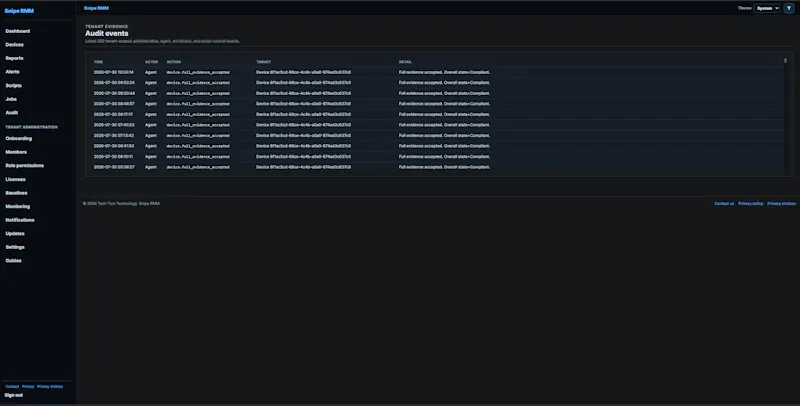Click the sidebar Privacy choices link

coord(50,387)
